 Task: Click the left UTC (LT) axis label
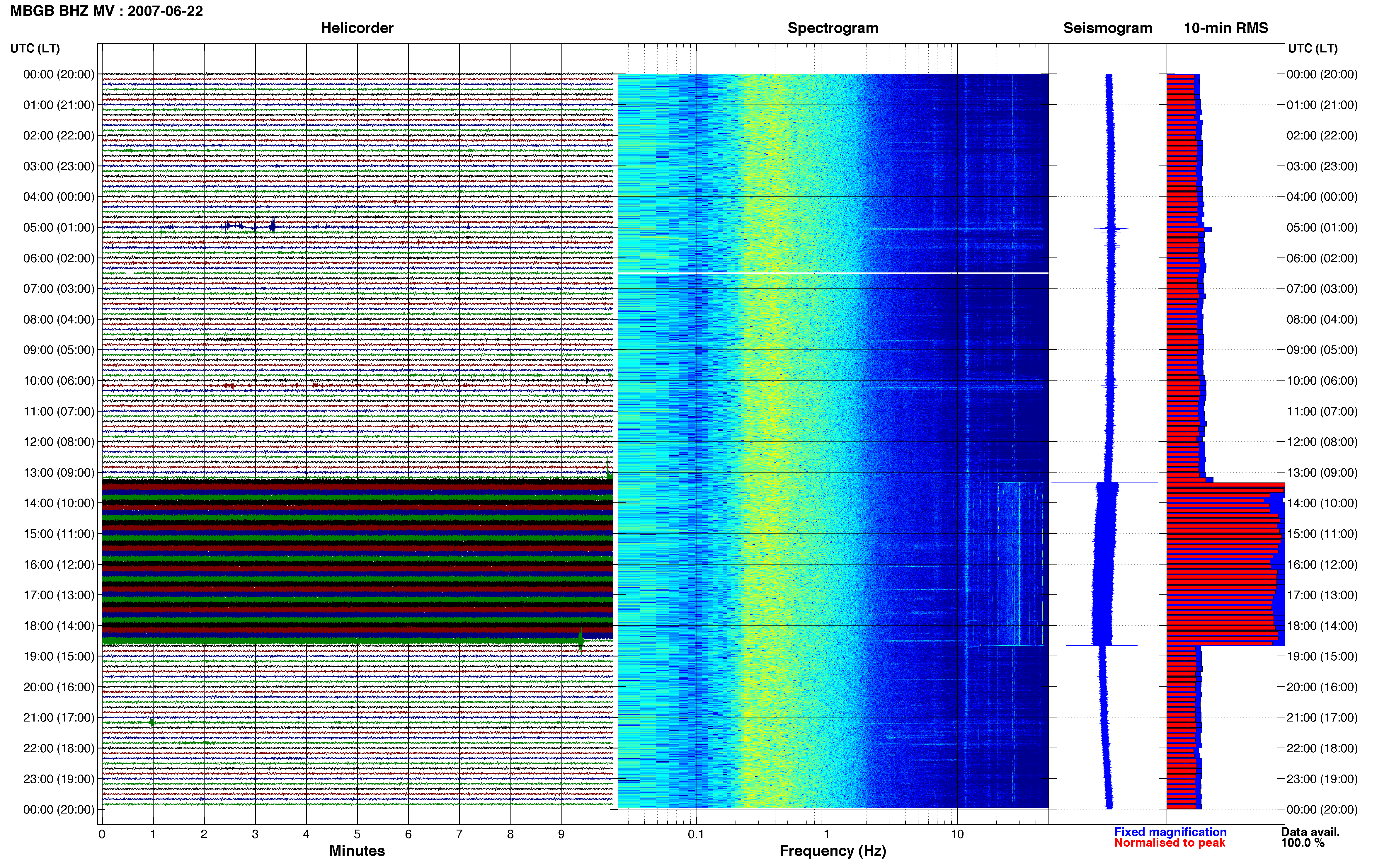[35, 48]
